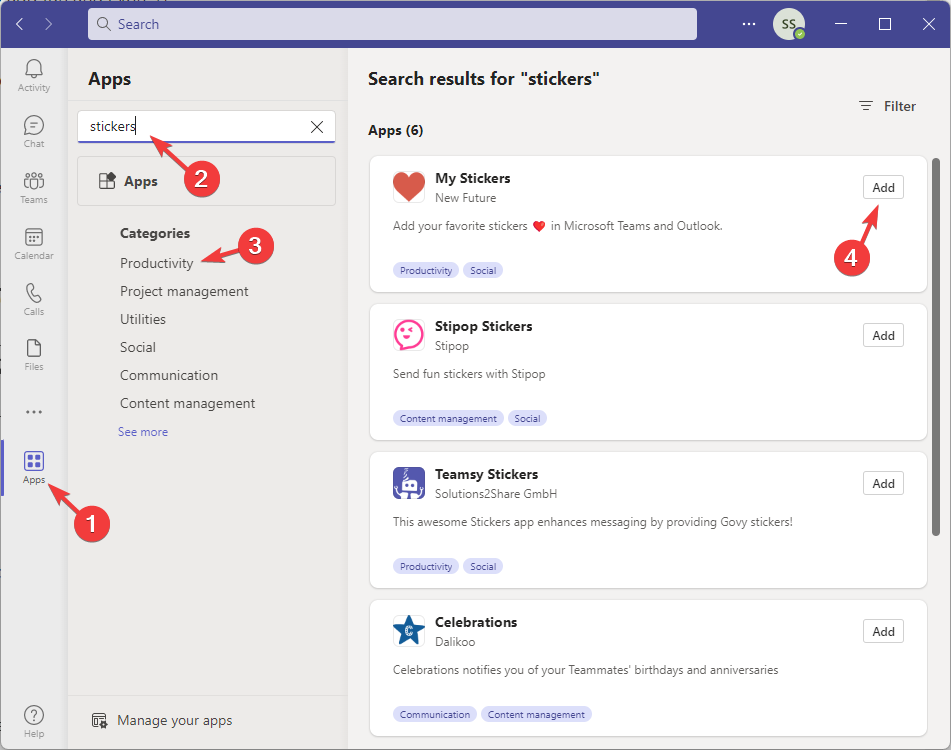The width and height of the screenshot is (951, 750).
Task: Open the My Stickers app title
Action: pos(472,178)
